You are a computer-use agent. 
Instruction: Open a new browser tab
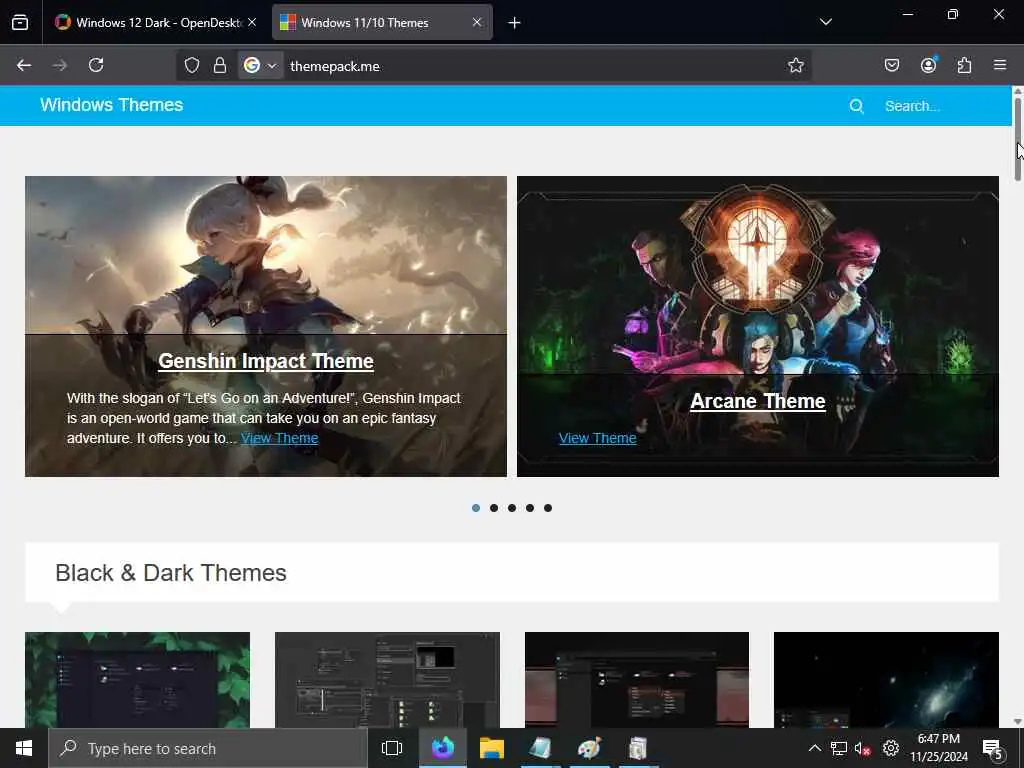pyautogui.click(x=514, y=23)
